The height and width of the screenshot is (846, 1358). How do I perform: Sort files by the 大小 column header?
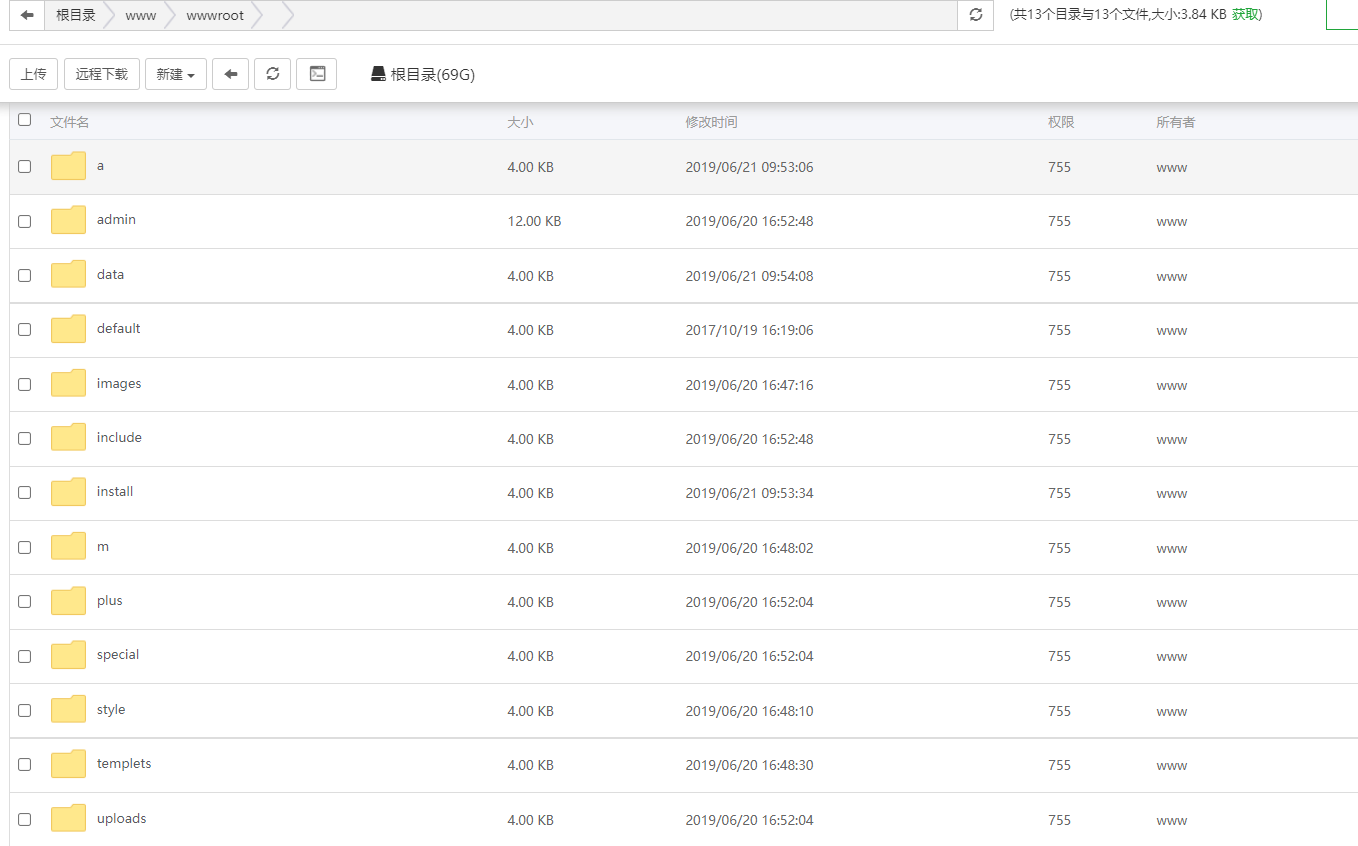click(x=520, y=122)
